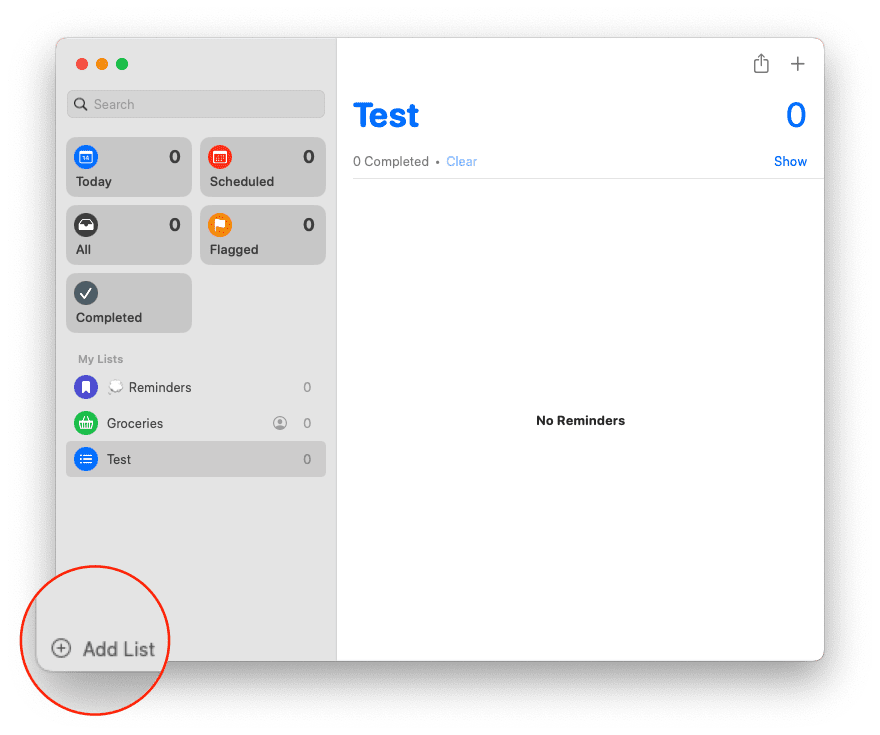Viewport: 880px width, 735px height.
Task: Select the Reminders list
Action: (196, 387)
